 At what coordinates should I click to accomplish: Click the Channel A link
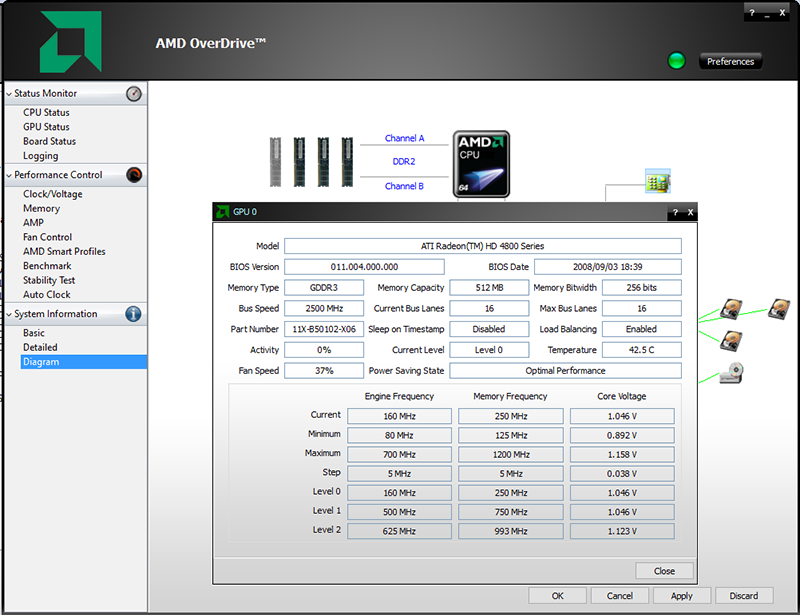click(x=405, y=139)
